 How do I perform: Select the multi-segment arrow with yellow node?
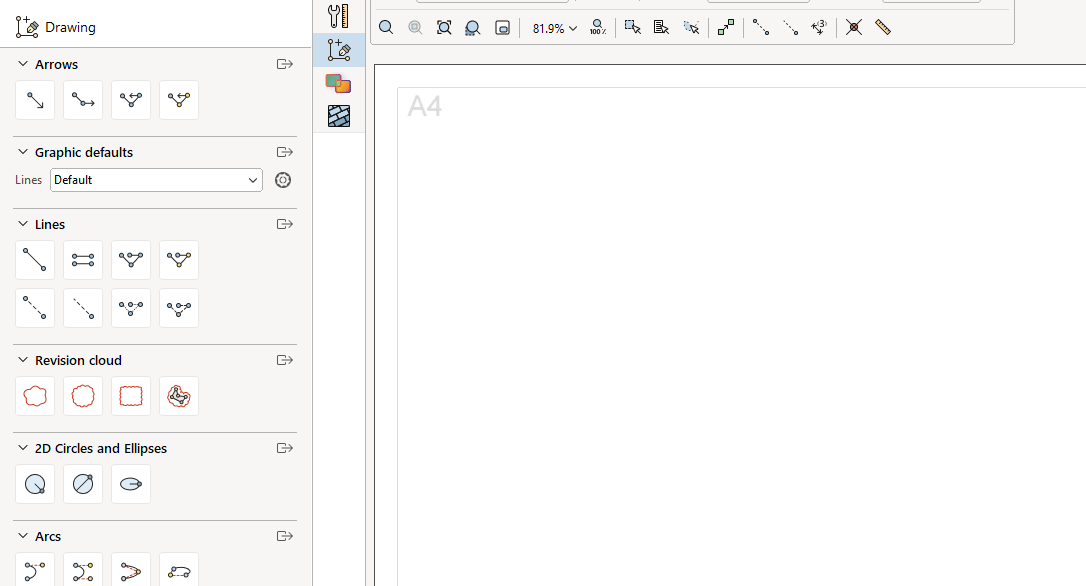(179, 100)
